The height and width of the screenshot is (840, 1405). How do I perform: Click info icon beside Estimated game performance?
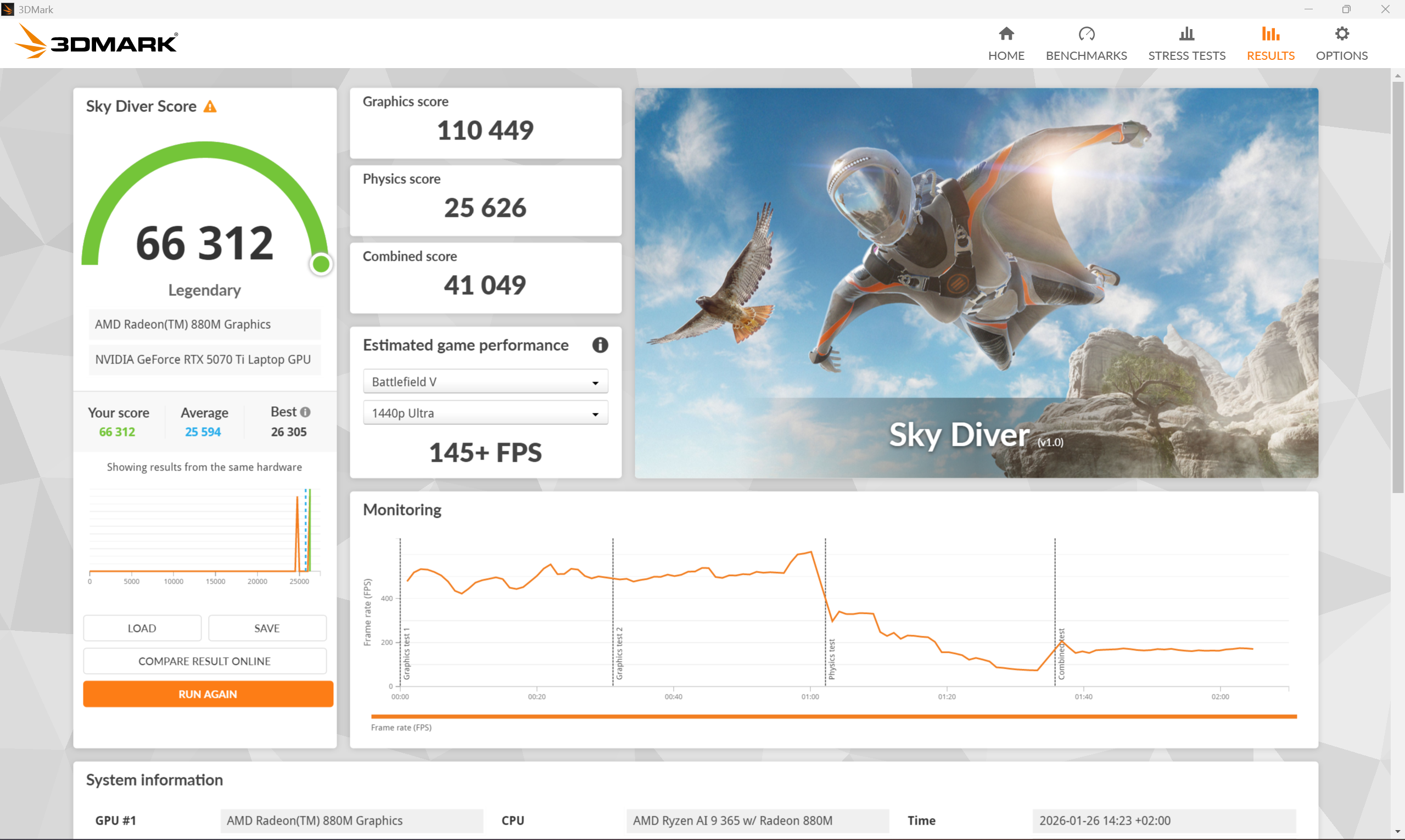tap(600, 345)
